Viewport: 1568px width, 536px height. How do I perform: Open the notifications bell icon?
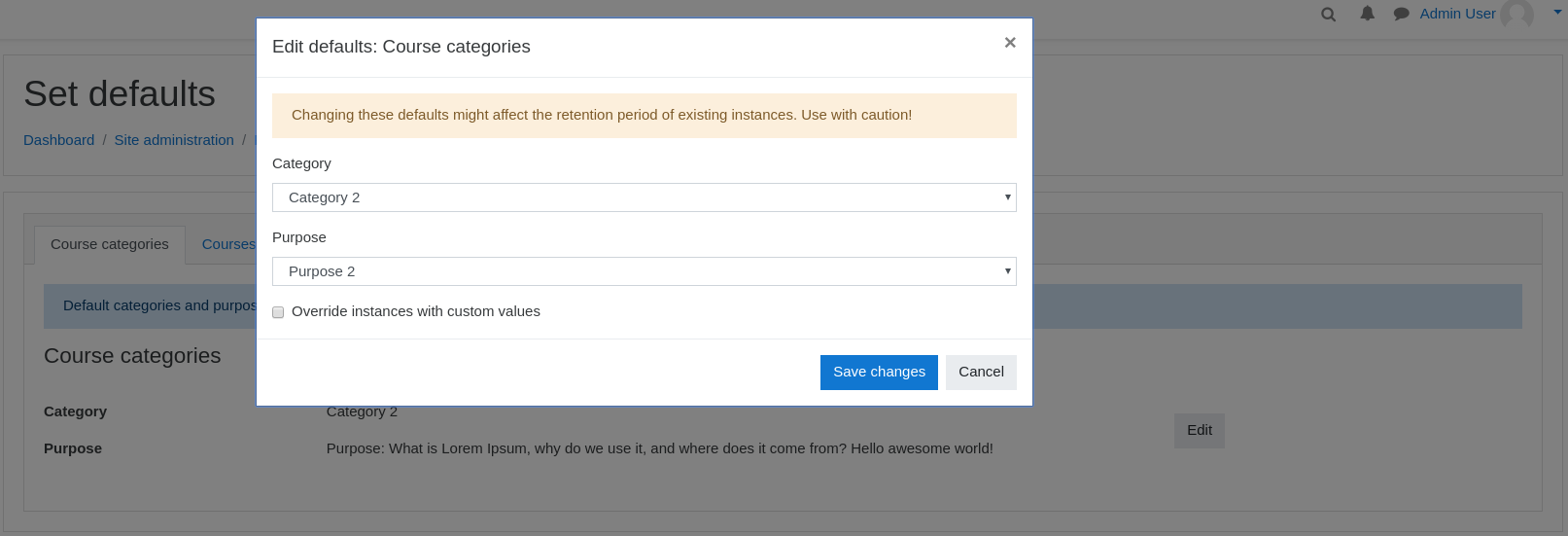[1367, 14]
